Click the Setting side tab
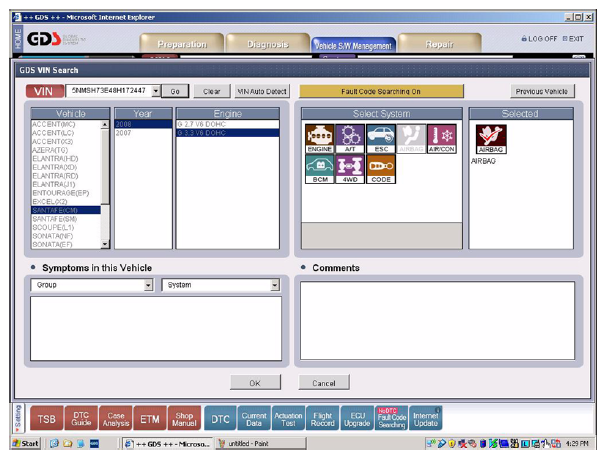This screenshot has width=606, height=459. (x=18, y=419)
